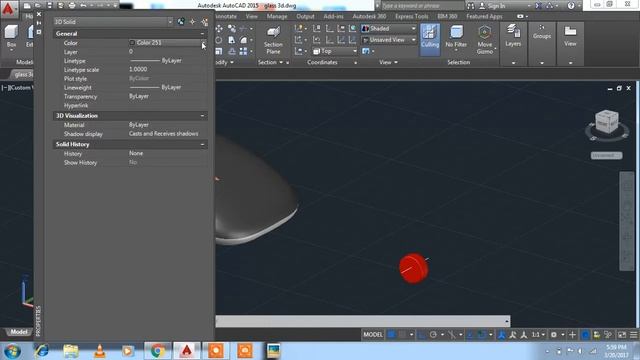640x360 pixels.
Task: Open the Shaded visual style dropdown
Action: click(x=389, y=29)
